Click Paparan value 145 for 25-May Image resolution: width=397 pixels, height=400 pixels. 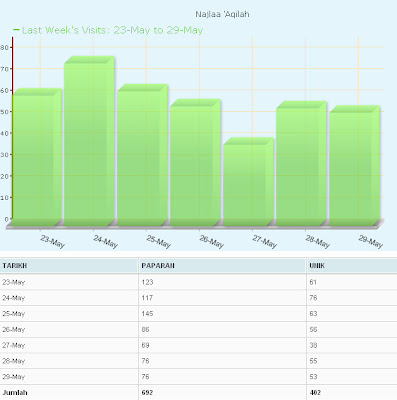coord(147,314)
